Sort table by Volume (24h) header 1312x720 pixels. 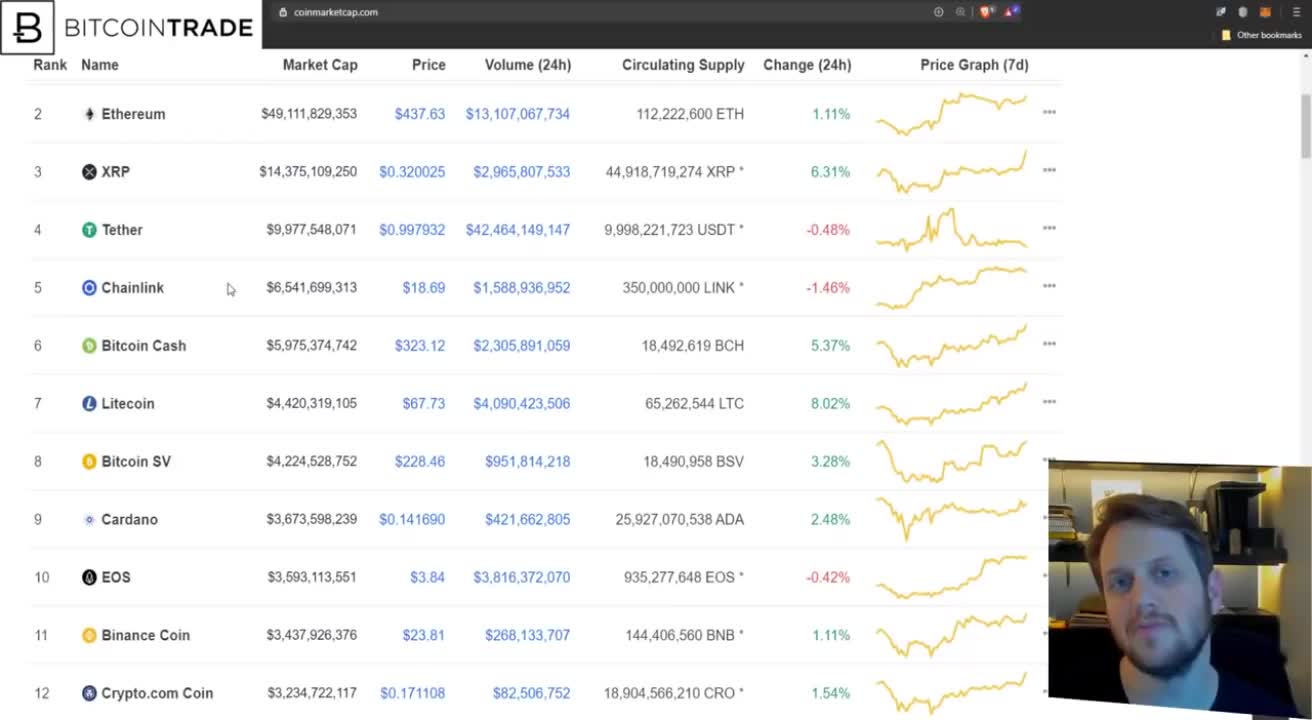[528, 65]
